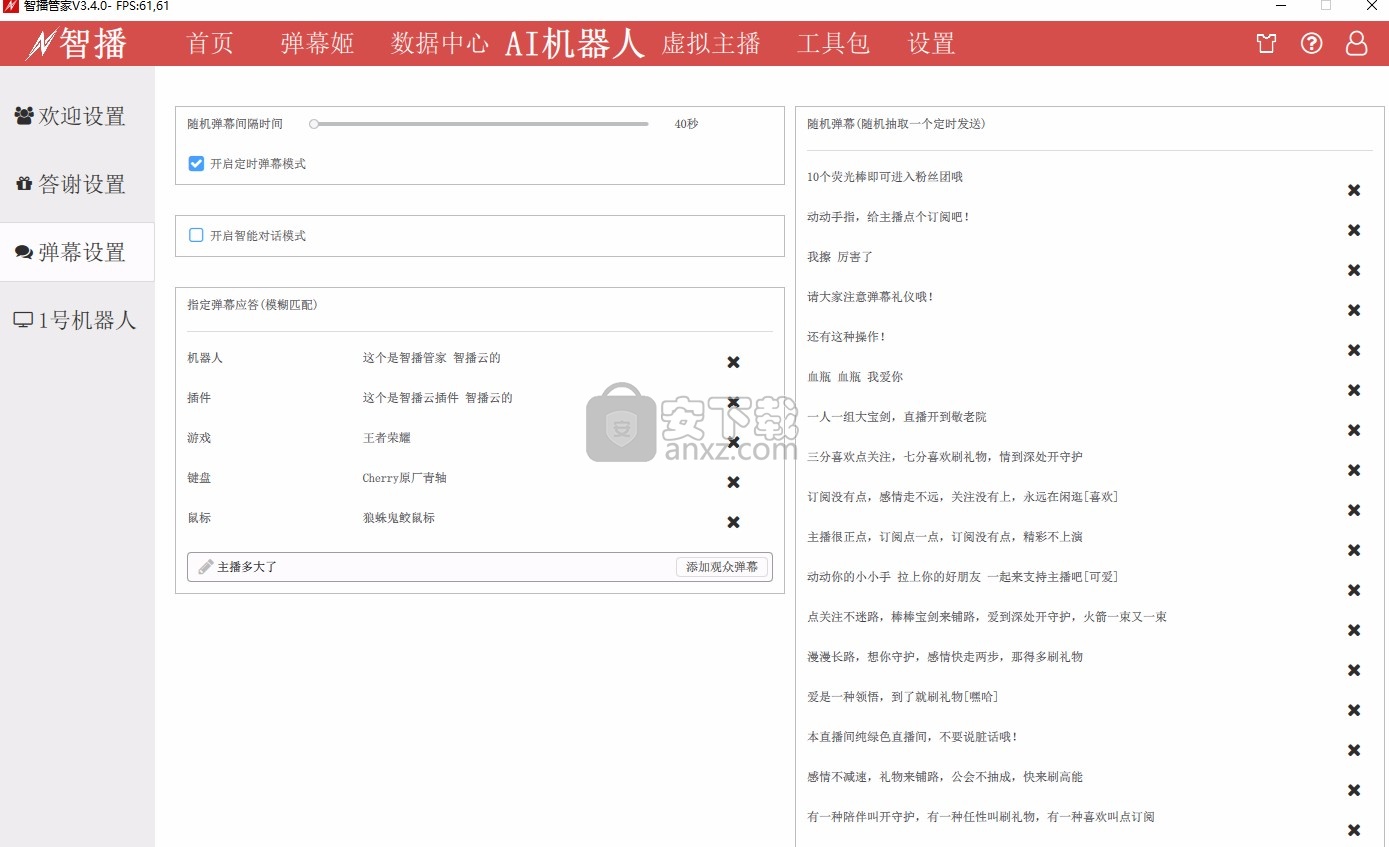Open 弹幕姬 tab

[317, 44]
